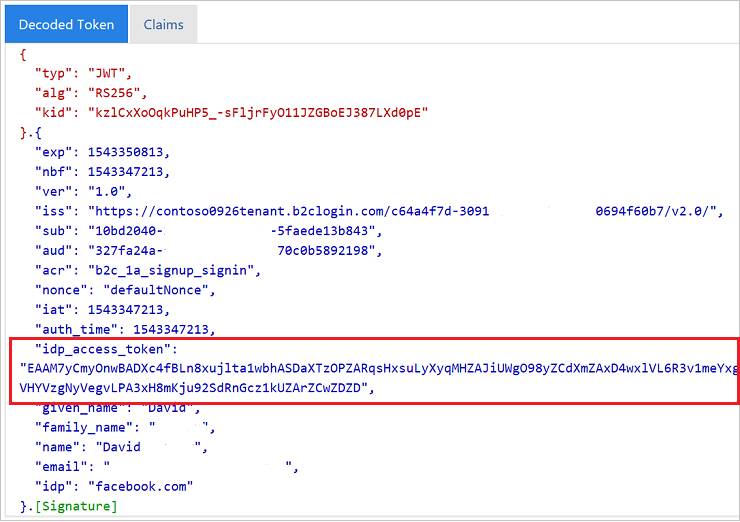Select the "iat": 1543347213 line

[x=102, y=310]
